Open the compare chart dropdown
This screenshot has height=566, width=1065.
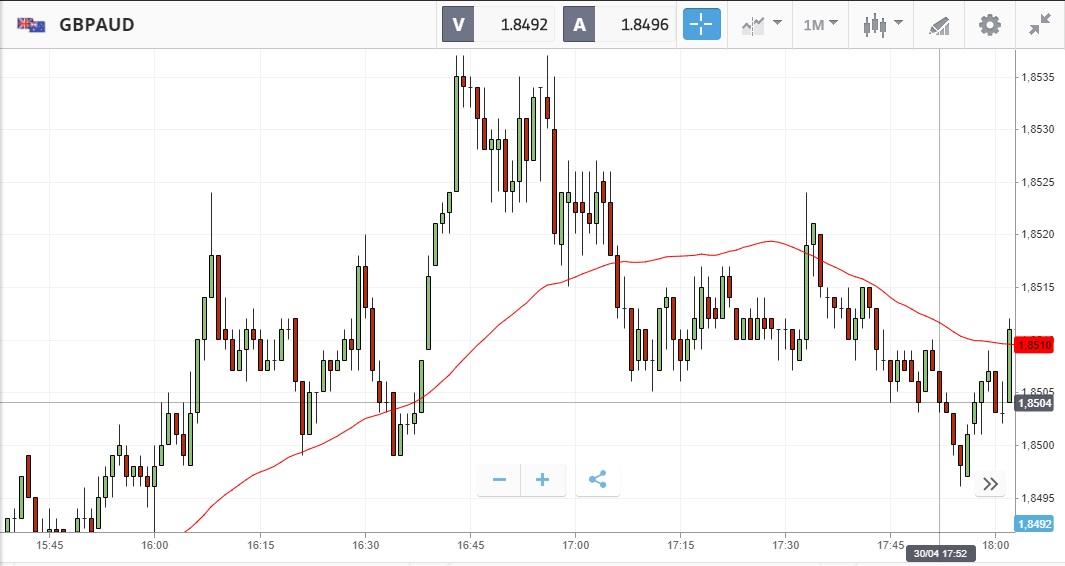coord(761,24)
